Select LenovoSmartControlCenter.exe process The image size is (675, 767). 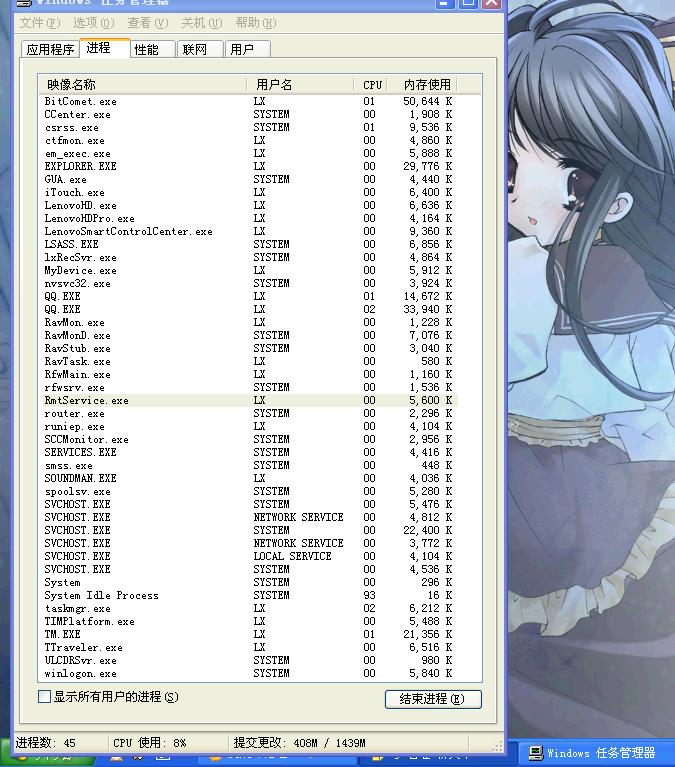tap(248, 231)
